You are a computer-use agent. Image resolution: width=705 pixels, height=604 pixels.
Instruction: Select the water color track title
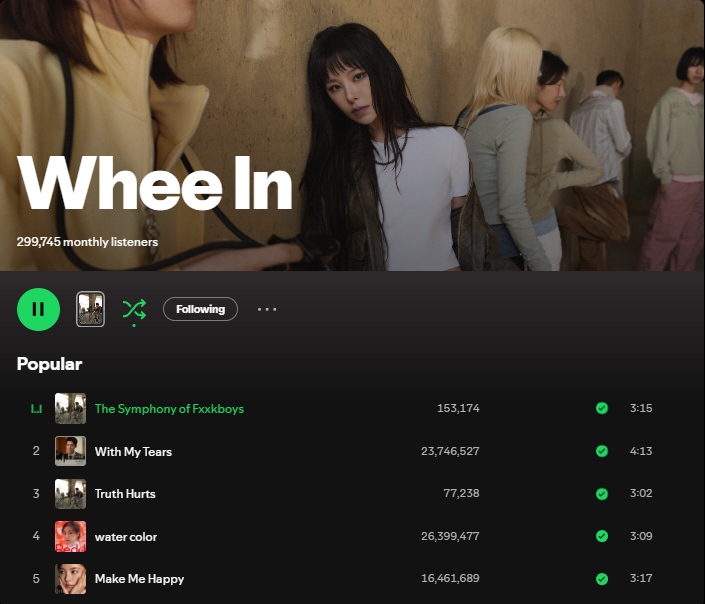point(126,537)
